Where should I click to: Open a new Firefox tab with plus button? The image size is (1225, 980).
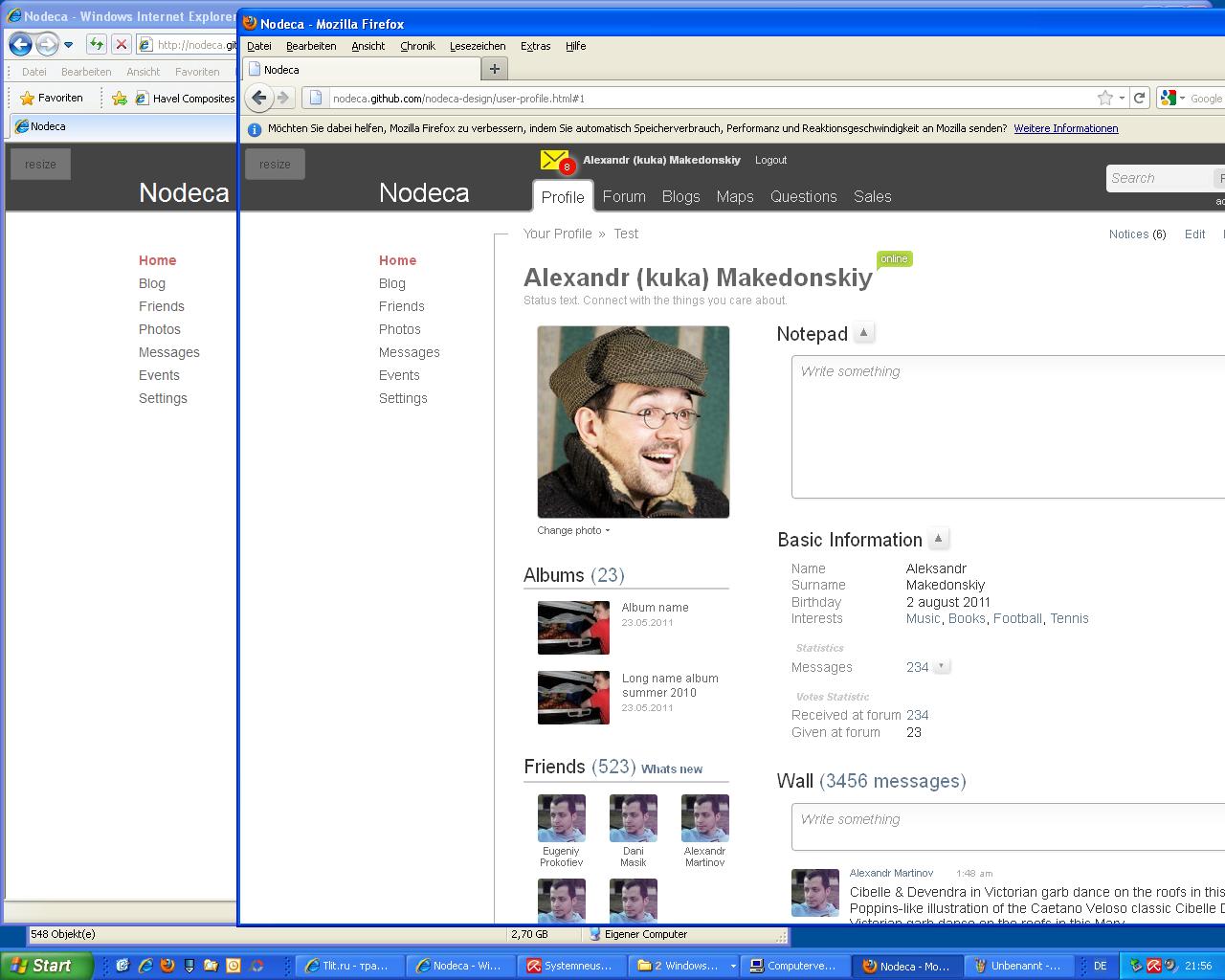point(495,69)
